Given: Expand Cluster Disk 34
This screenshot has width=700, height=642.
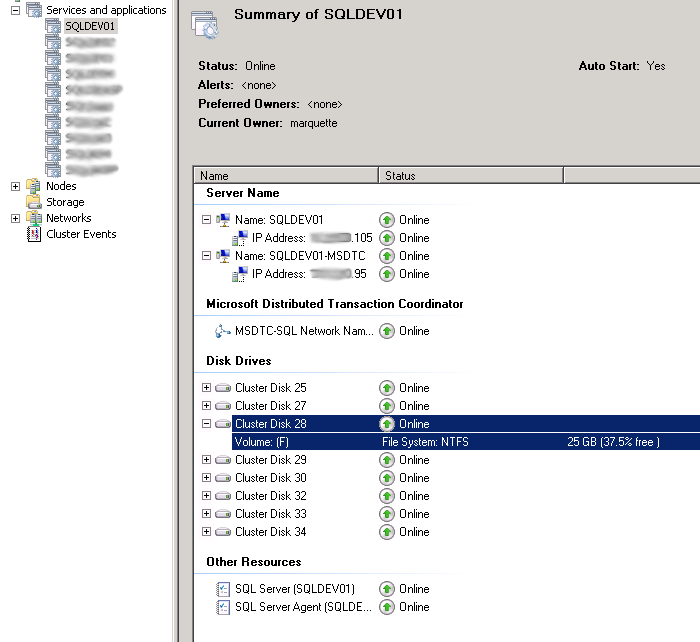Looking at the screenshot, I should pos(206,532).
